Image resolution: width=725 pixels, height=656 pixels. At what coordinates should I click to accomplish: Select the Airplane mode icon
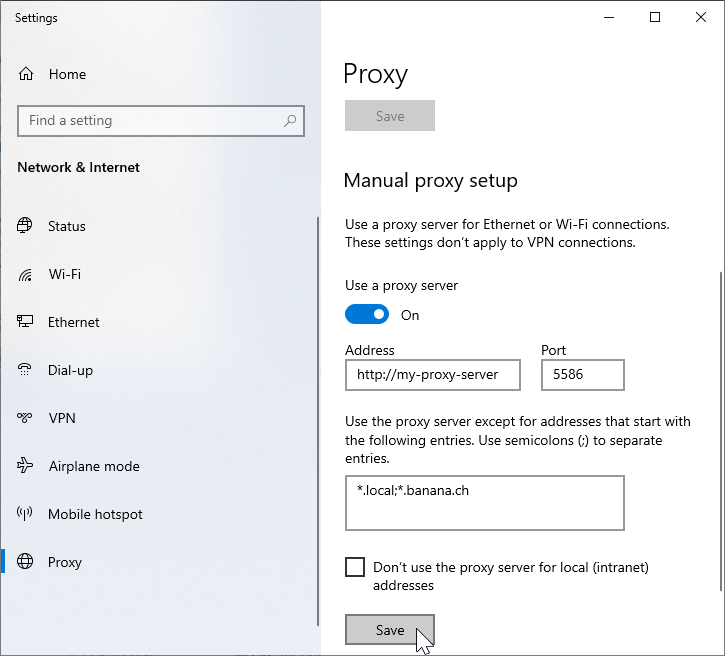(x=26, y=466)
